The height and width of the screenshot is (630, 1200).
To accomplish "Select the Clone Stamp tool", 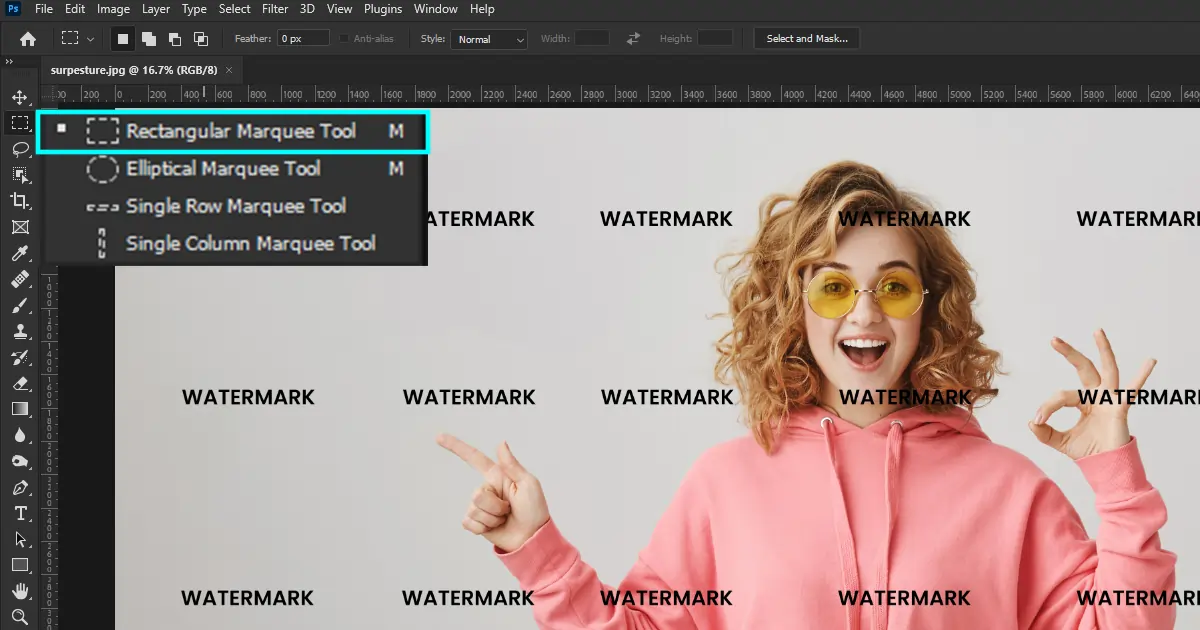I will point(20,331).
